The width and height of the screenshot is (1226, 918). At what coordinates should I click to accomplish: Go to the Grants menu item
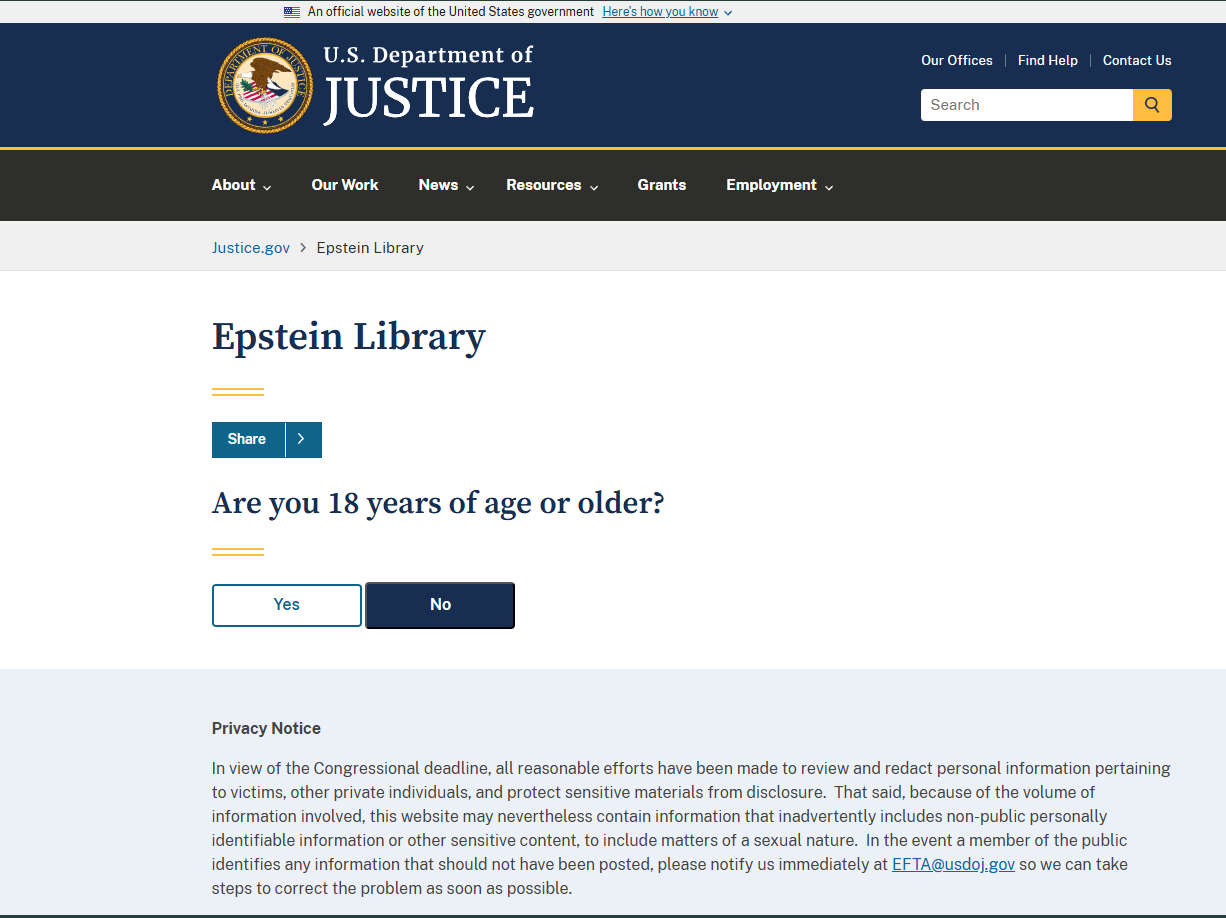662,185
